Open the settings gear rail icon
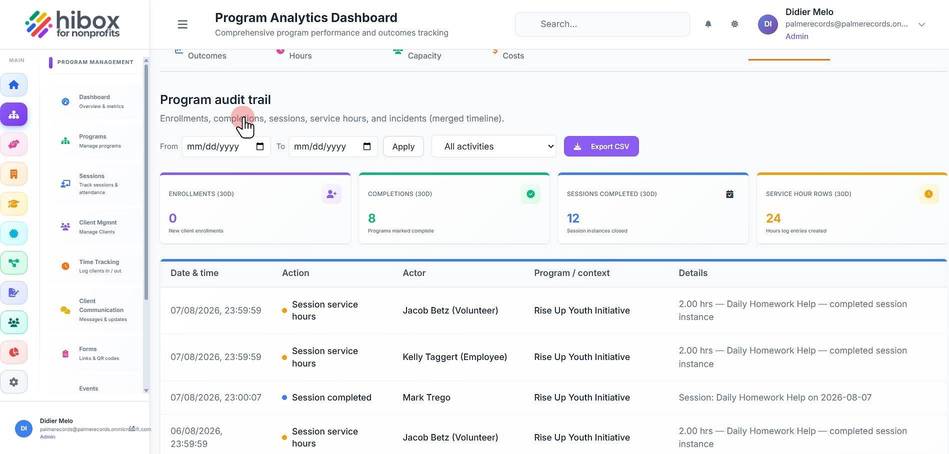 coord(13,382)
